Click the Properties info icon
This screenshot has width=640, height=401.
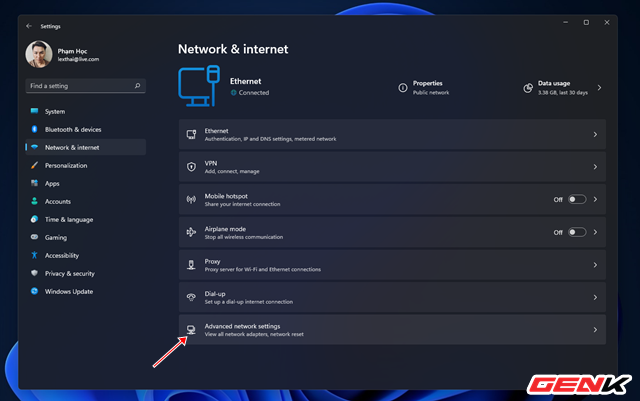[402, 87]
